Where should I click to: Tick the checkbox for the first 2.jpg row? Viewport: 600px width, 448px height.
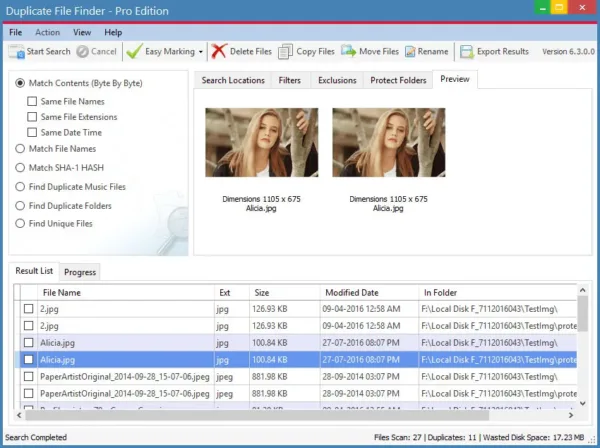(29, 309)
